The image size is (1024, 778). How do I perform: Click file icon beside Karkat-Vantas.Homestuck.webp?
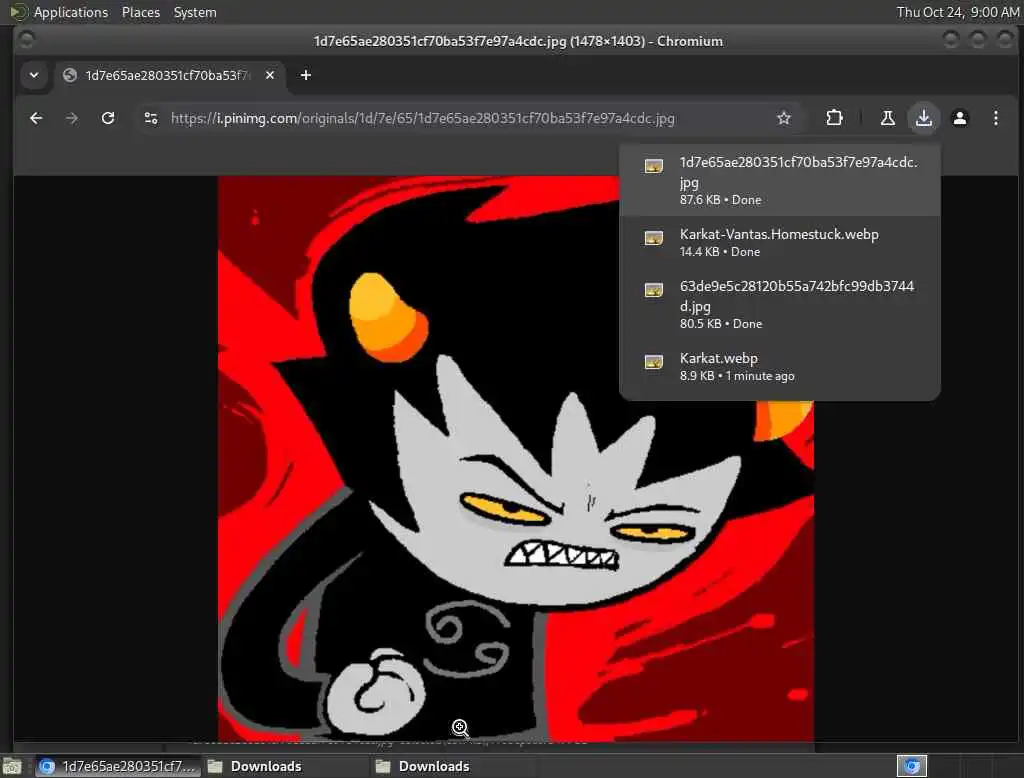[x=654, y=238]
